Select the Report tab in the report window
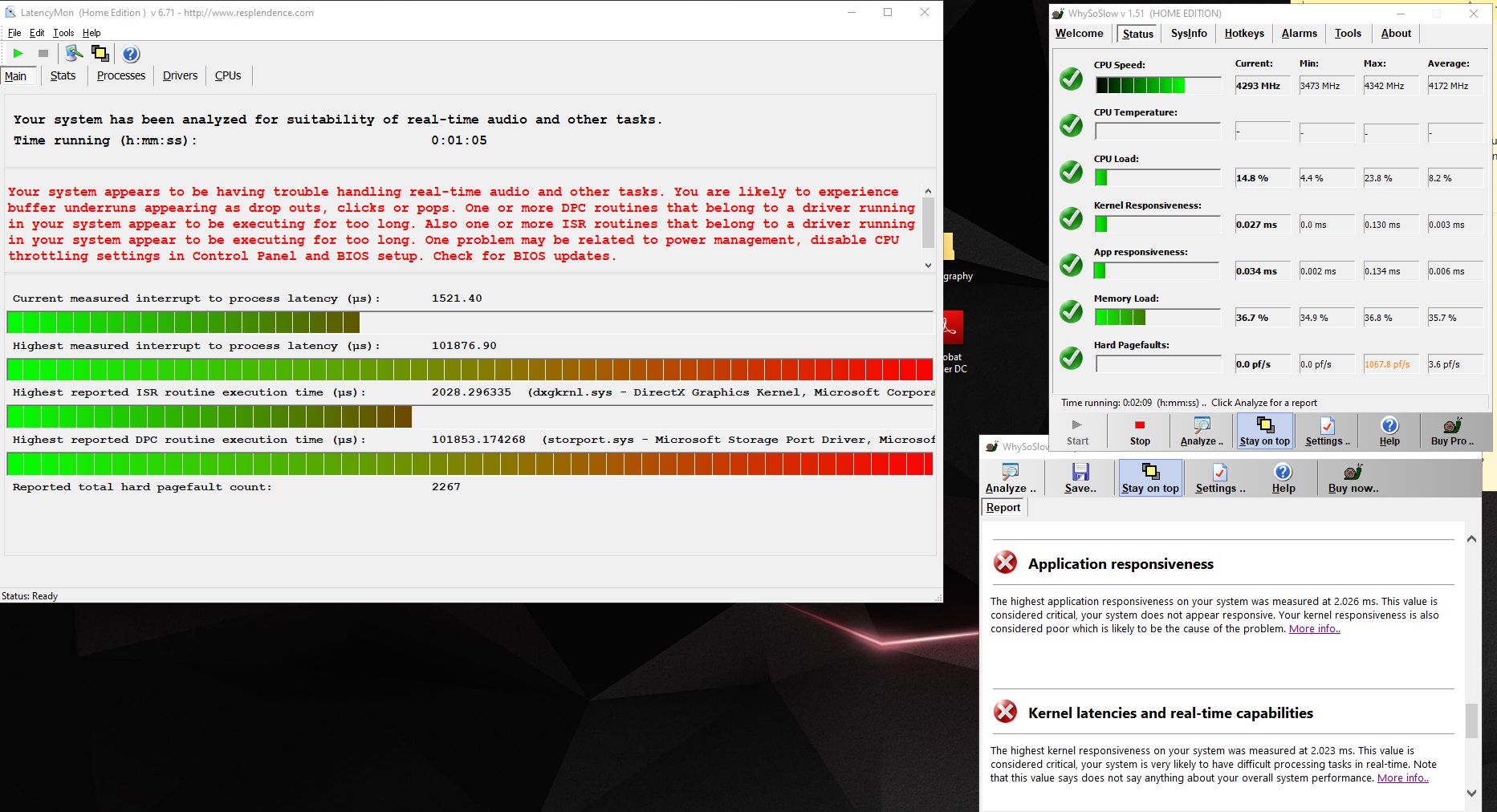This screenshot has height=812, width=1497. [1003, 507]
